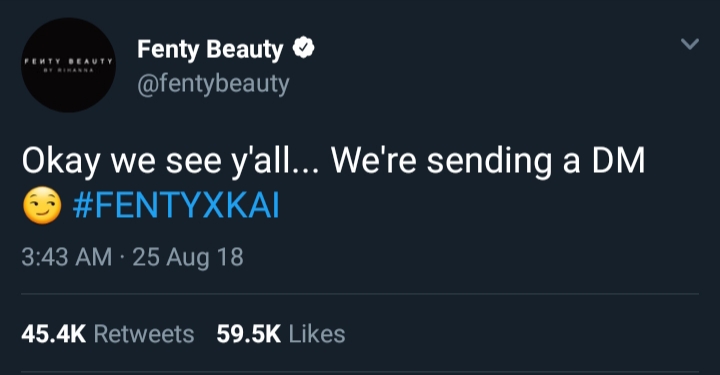View the 45.4K Retweets list
Image resolution: width=720 pixels, height=375 pixels.
click(x=107, y=334)
